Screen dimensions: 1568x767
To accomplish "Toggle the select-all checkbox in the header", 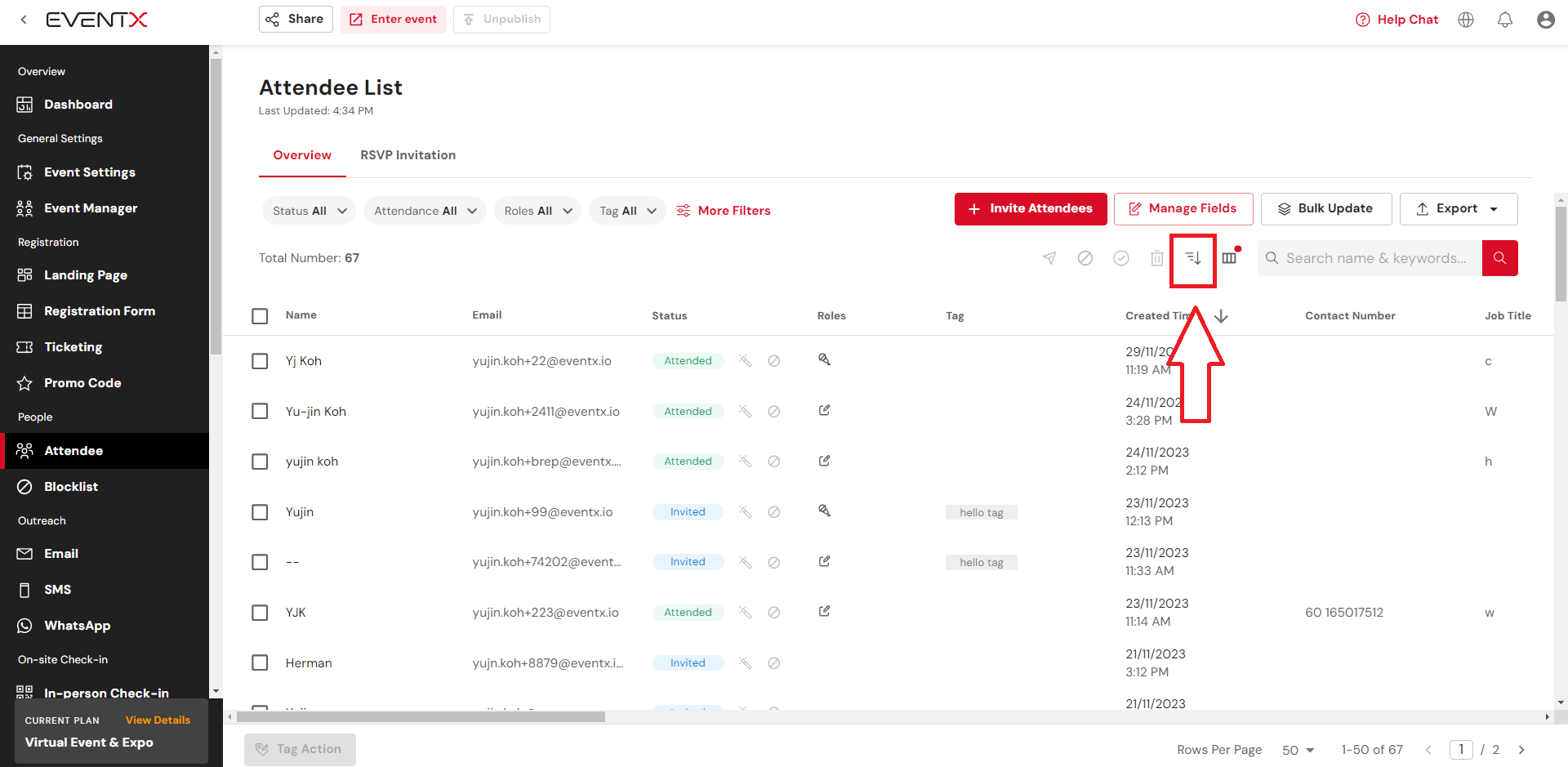I will [260, 316].
